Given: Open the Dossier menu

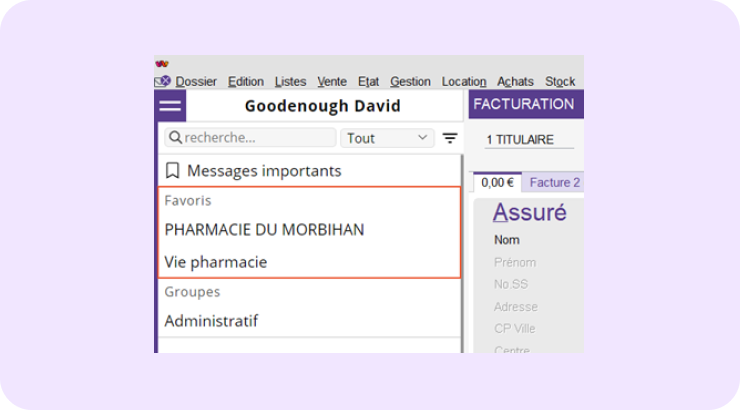Looking at the screenshot, I should (196, 82).
